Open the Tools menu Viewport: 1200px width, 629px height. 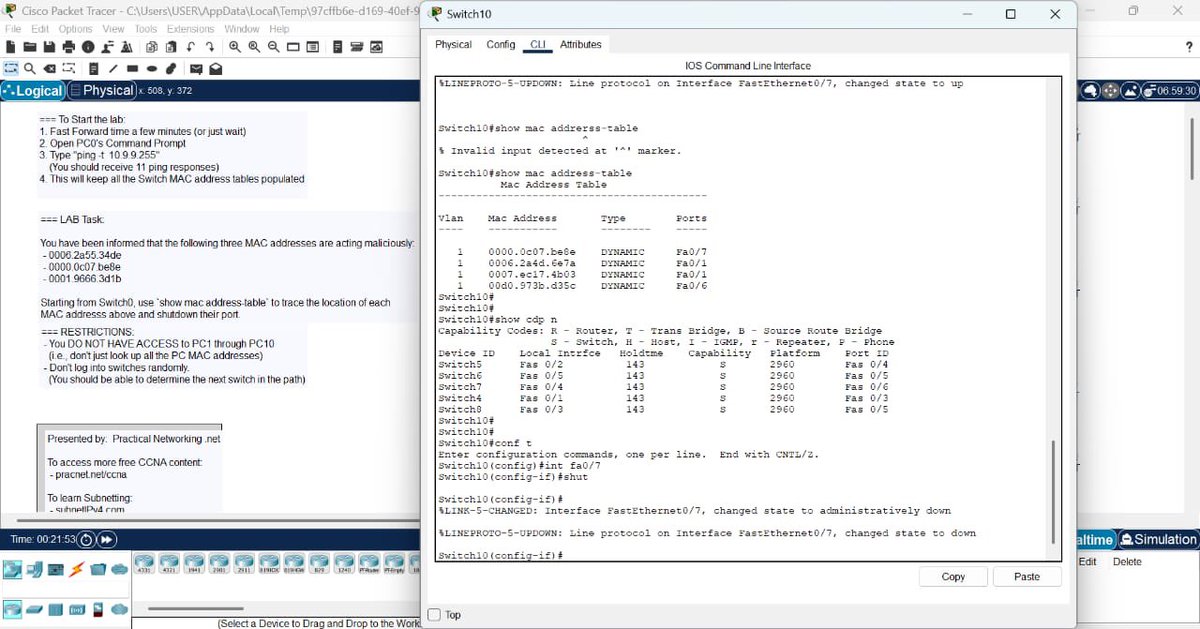pos(146,29)
